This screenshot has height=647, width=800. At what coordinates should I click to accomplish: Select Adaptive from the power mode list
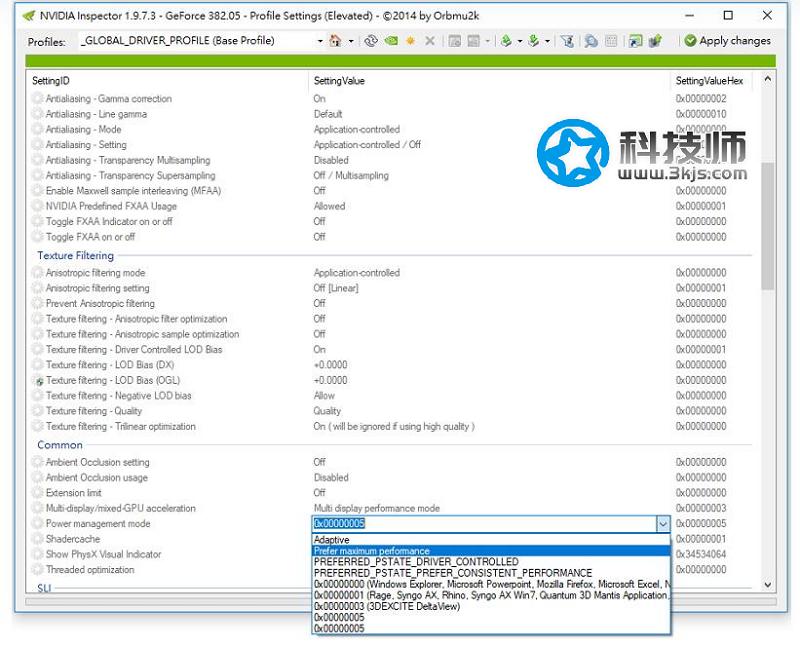[491, 540]
